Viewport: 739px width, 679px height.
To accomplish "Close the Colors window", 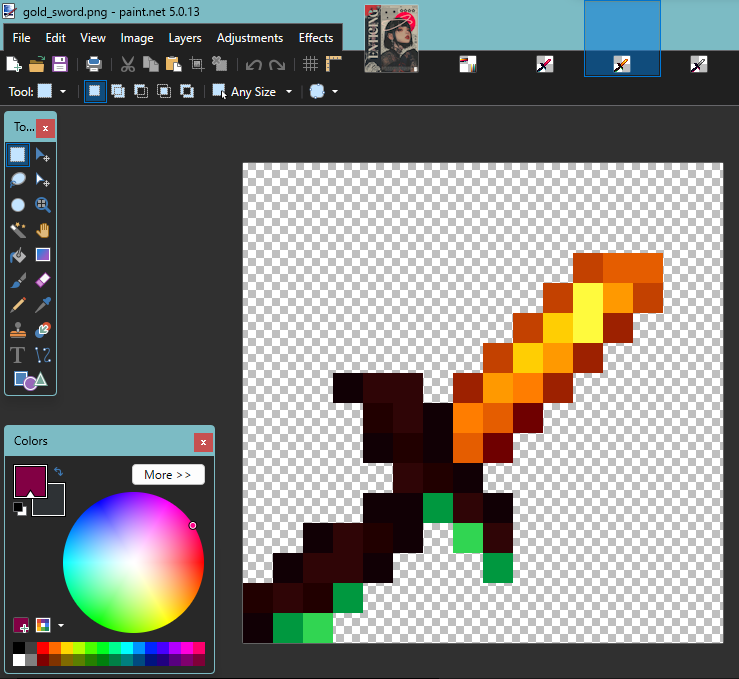I will pos(203,442).
